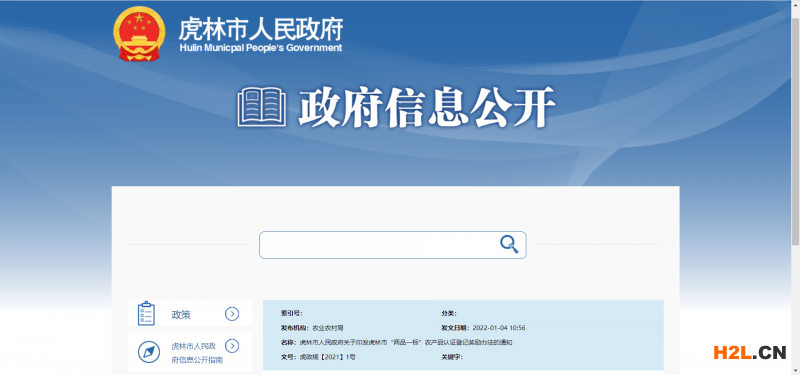Click the magnifier search icon
This screenshot has width=800, height=375.
(x=509, y=244)
